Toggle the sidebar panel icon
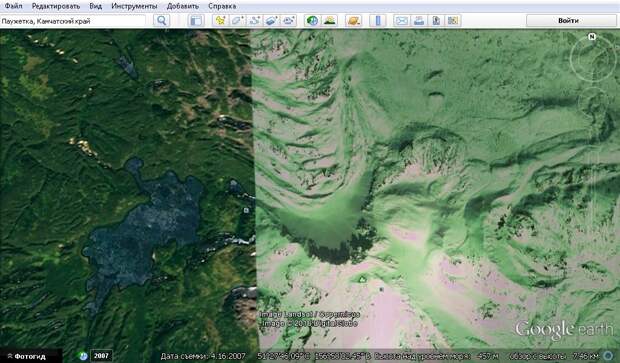The height and width of the screenshot is (363, 620). pos(196,21)
